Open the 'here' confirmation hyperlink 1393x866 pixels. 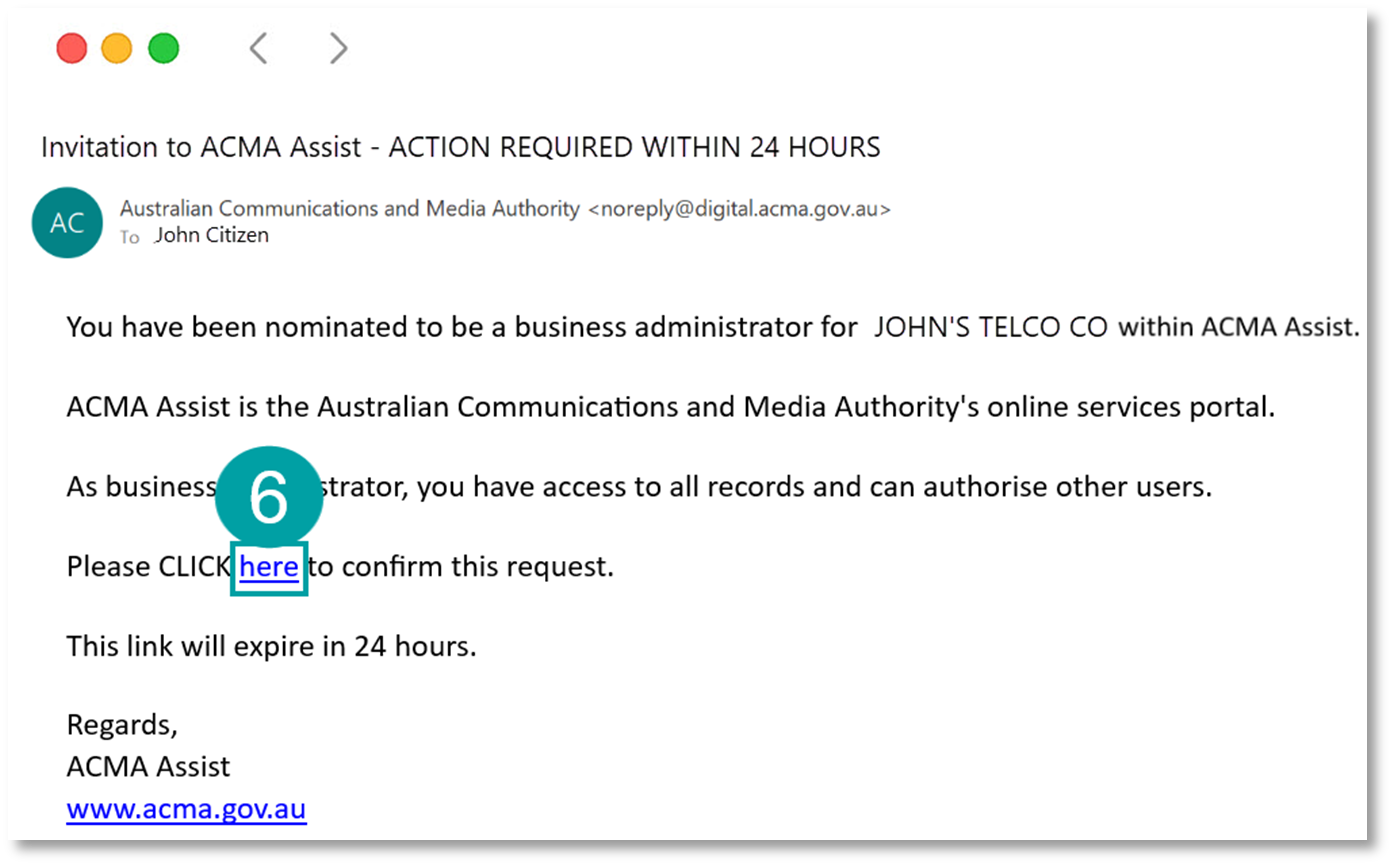pos(269,566)
